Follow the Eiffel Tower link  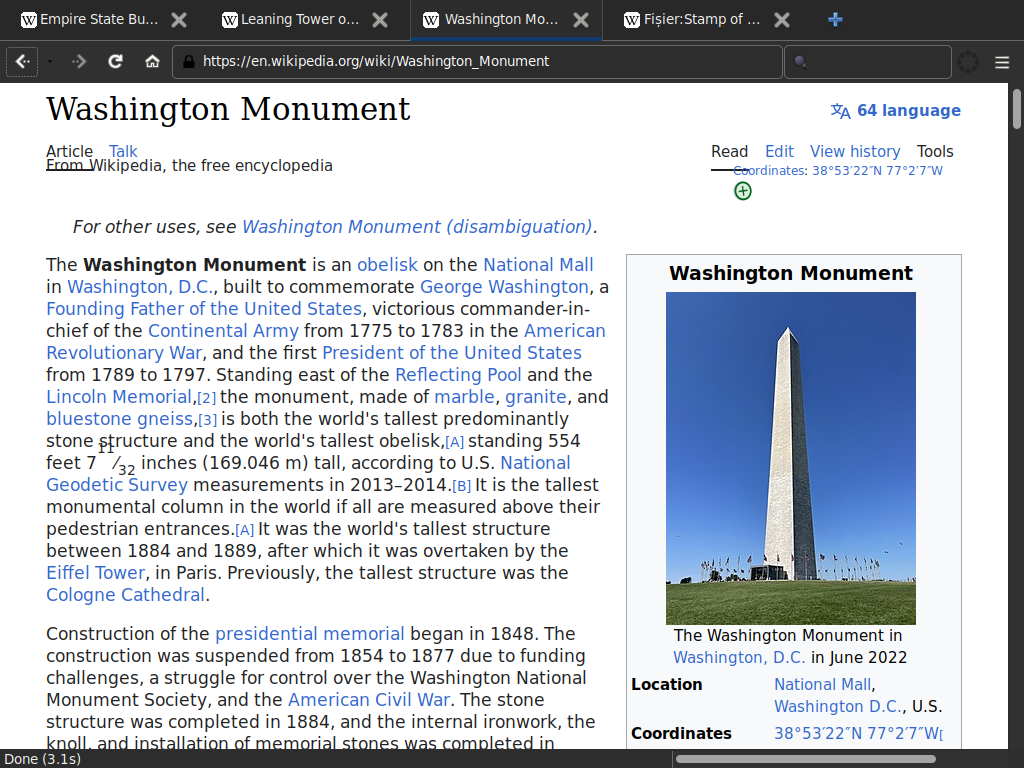point(96,573)
